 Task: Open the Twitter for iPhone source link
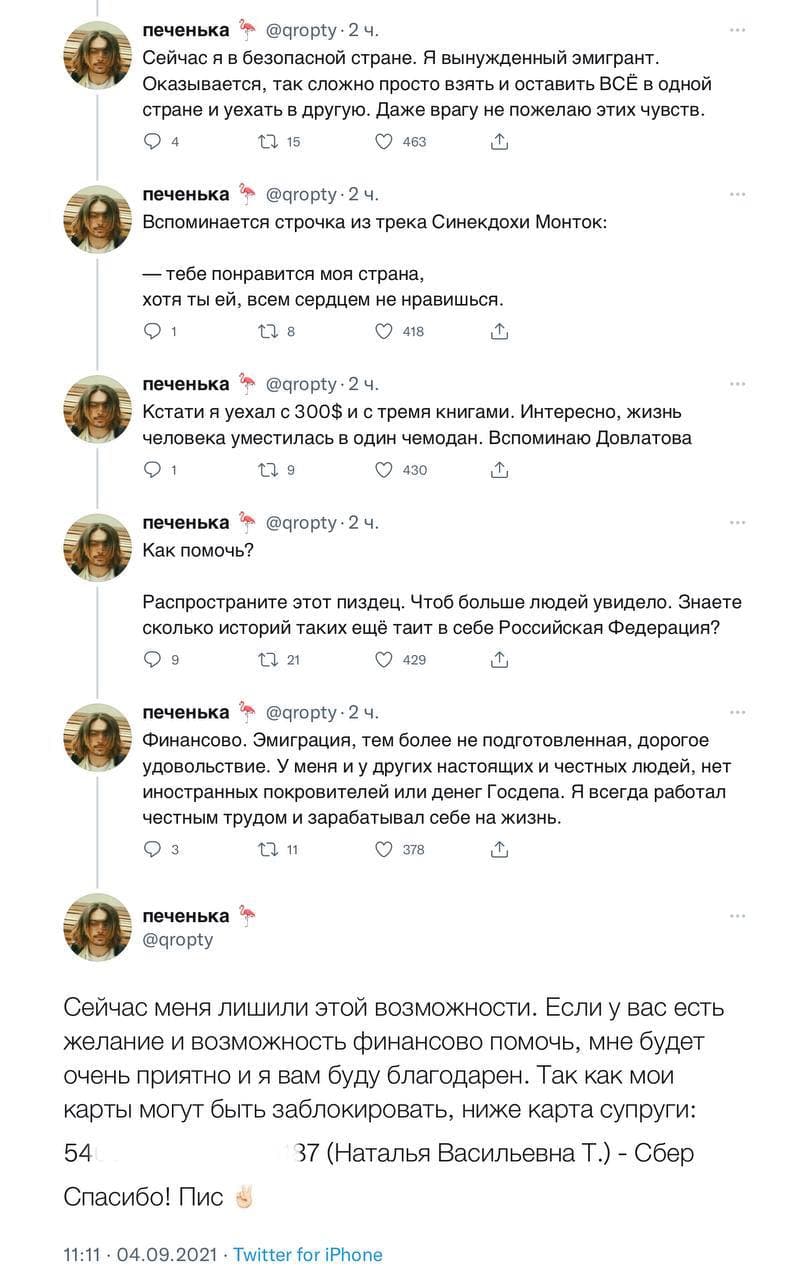tap(307, 1254)
